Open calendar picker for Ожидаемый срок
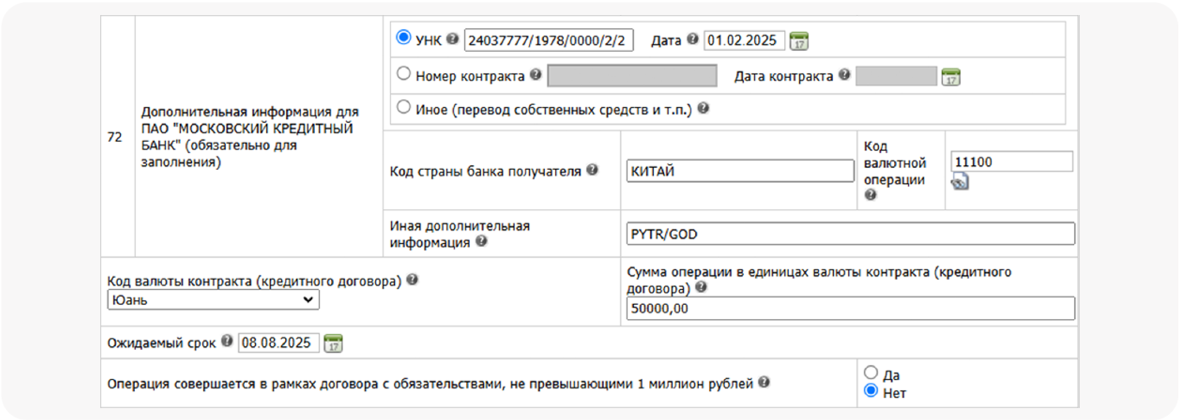Screen dimensions: 1179x420 point(334,343)
